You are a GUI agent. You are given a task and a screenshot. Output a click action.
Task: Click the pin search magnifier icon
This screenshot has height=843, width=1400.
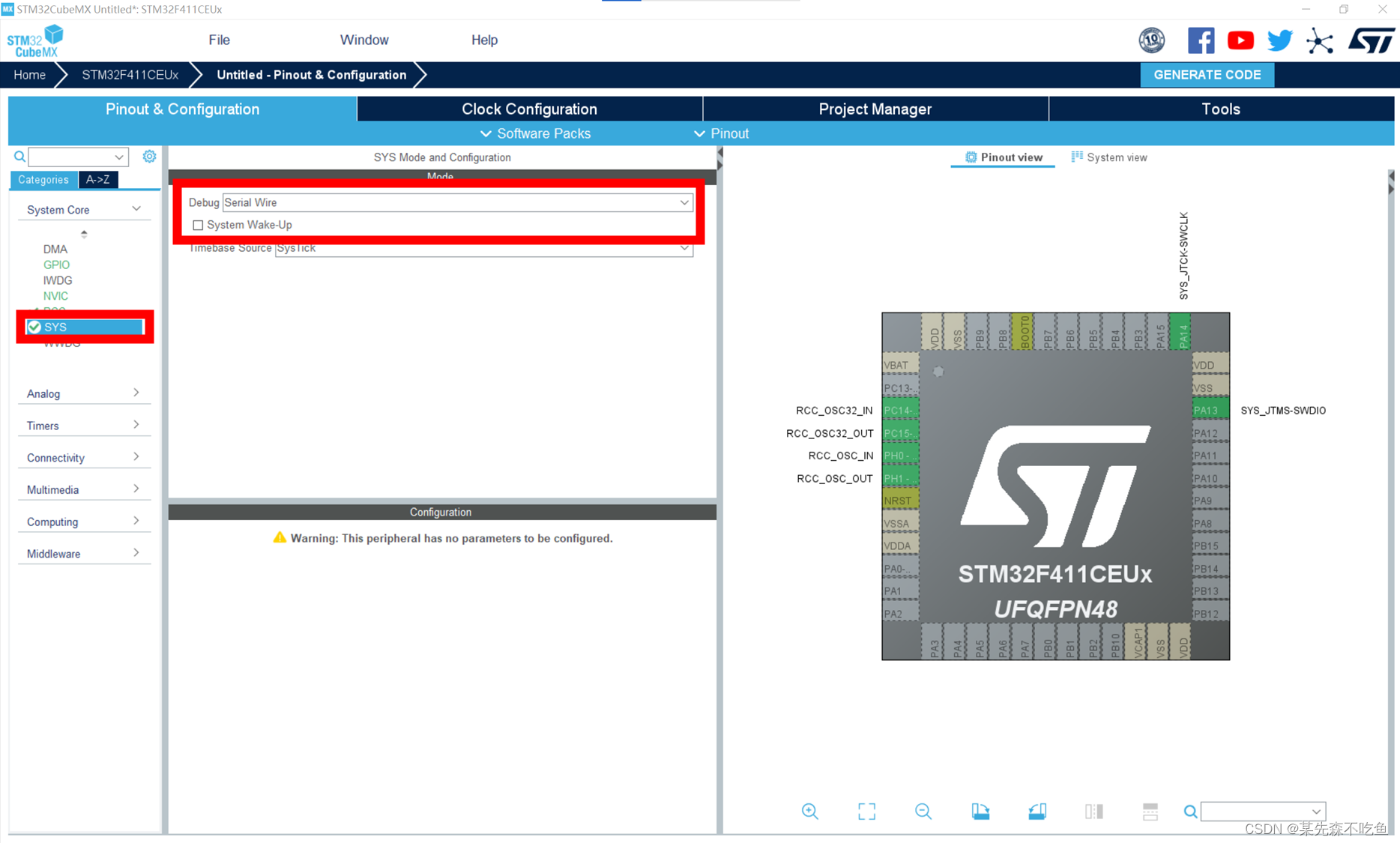(x=1190, y=812)
